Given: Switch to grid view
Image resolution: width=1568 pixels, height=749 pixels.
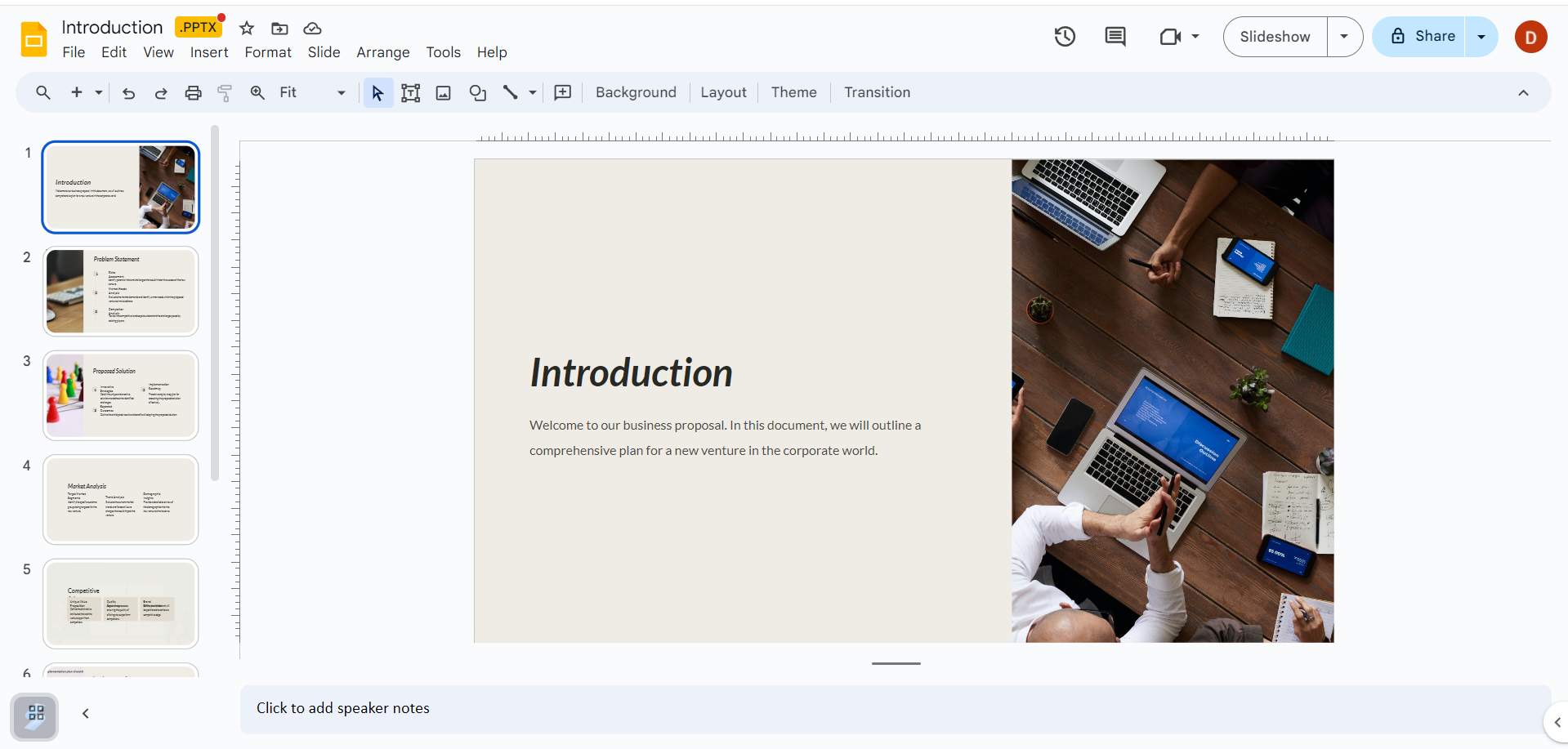Looking at the screenshot, I should pos(35,716).
